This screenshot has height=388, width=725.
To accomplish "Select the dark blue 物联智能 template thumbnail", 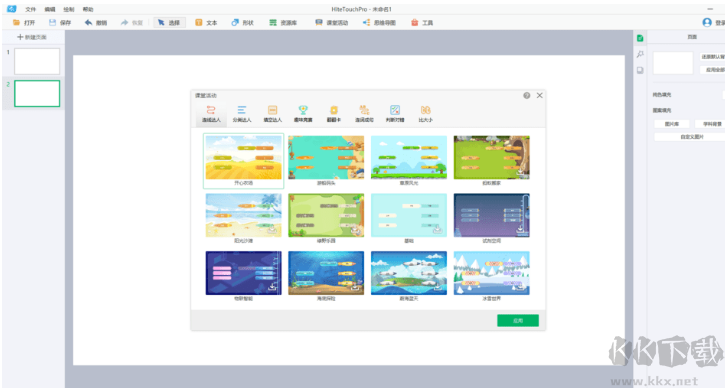I will pos(244,273).
